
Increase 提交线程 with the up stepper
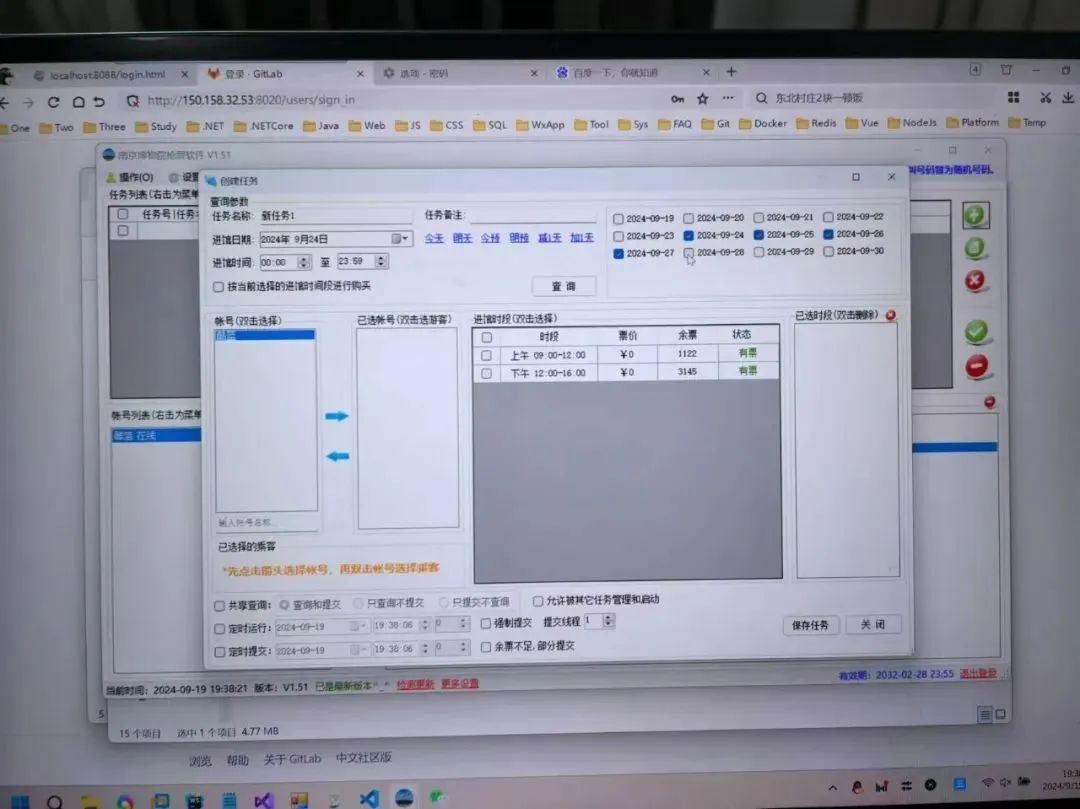(x=607, y=617)
